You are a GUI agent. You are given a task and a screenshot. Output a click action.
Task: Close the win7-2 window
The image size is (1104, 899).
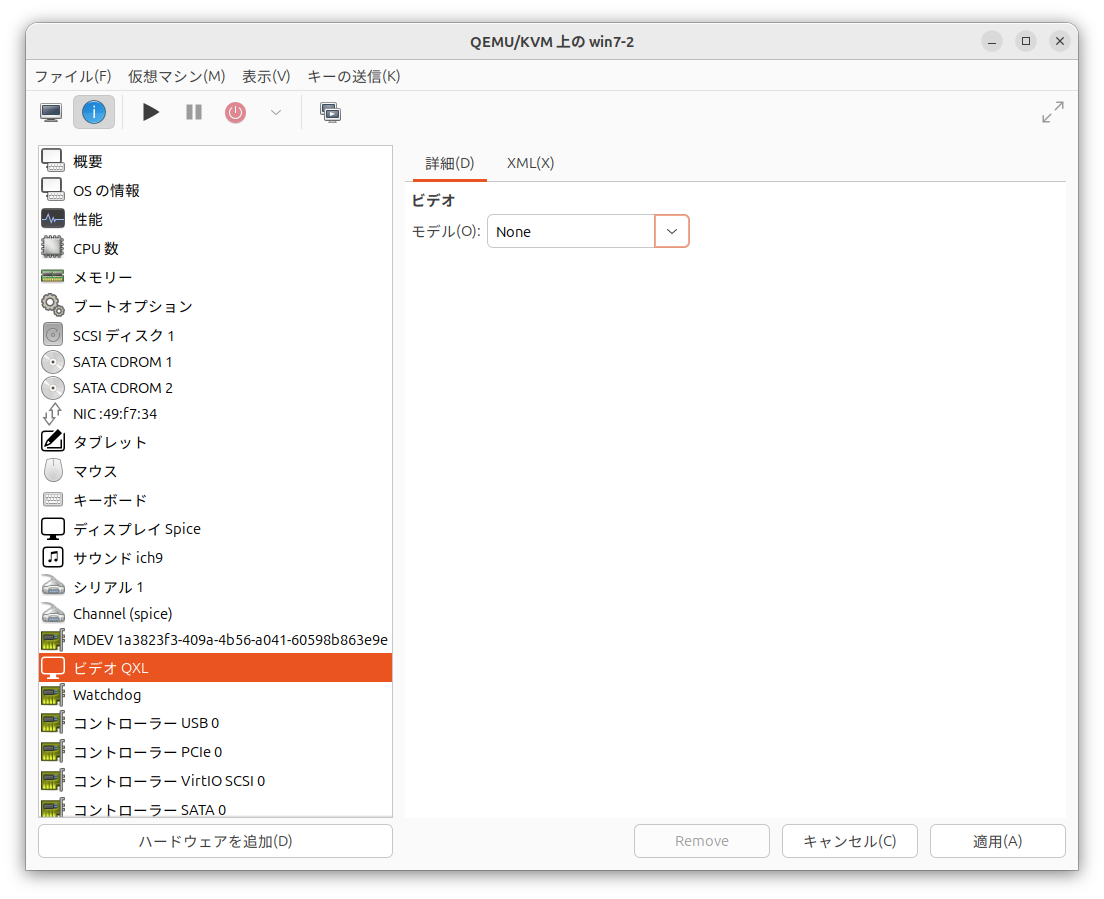tap(1060, 41)
